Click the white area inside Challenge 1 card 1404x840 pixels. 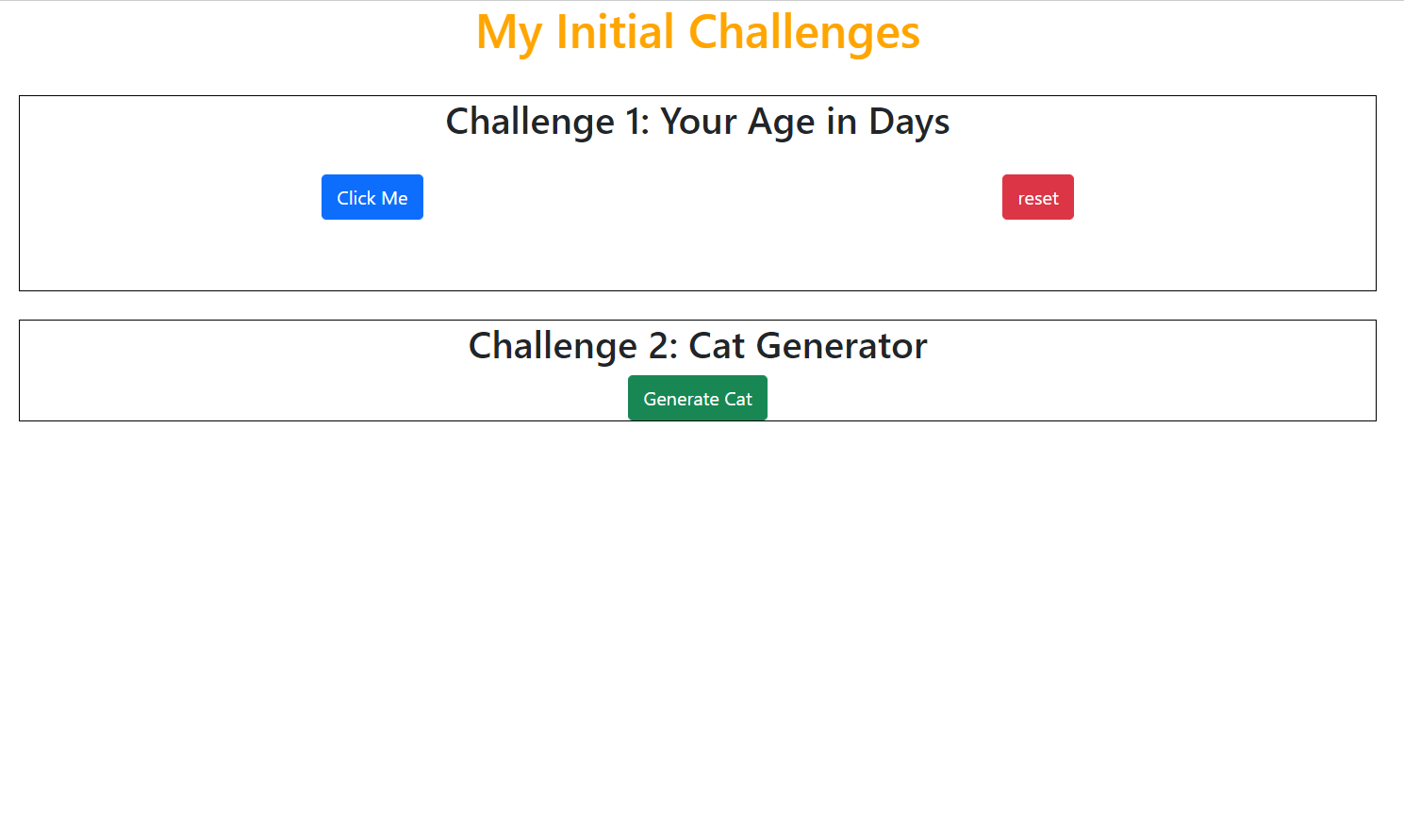click(697, 255)
